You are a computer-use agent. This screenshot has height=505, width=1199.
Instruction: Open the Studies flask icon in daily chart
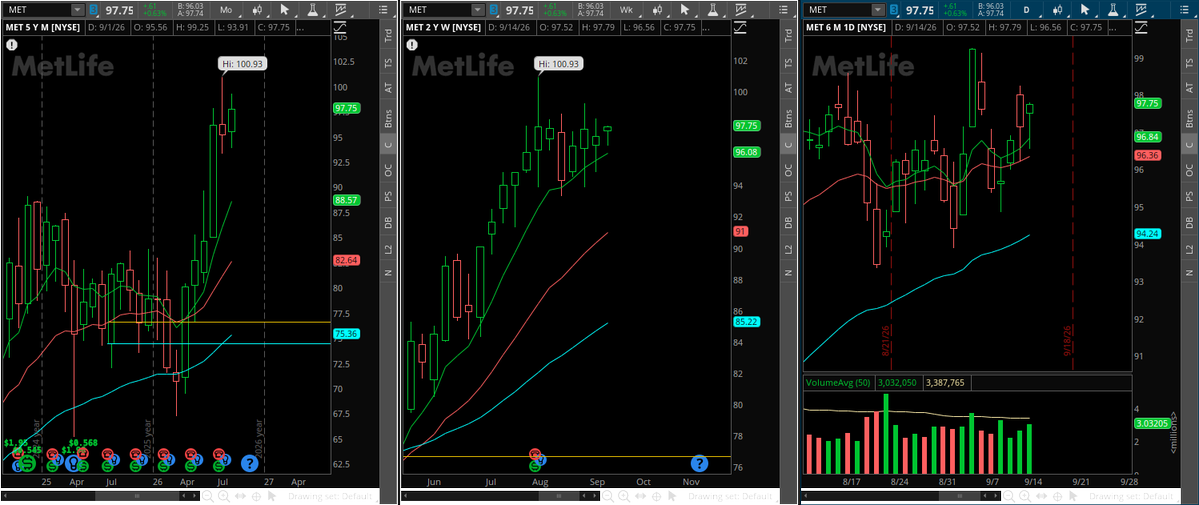coord(1113,10)
